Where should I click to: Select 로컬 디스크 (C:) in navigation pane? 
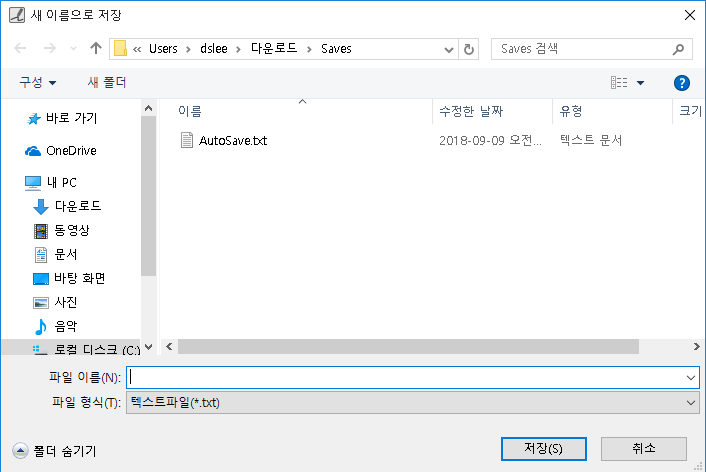point(97,349)
